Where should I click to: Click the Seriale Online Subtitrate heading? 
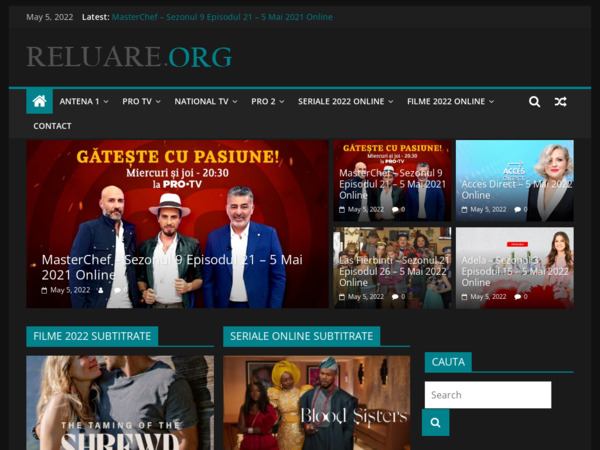coord(302,336)
